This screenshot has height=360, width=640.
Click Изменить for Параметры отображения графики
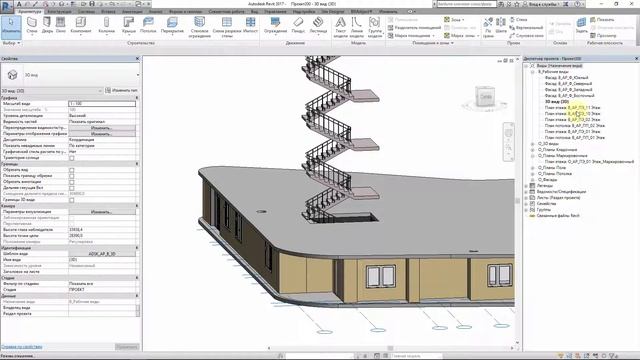[102, 134]
